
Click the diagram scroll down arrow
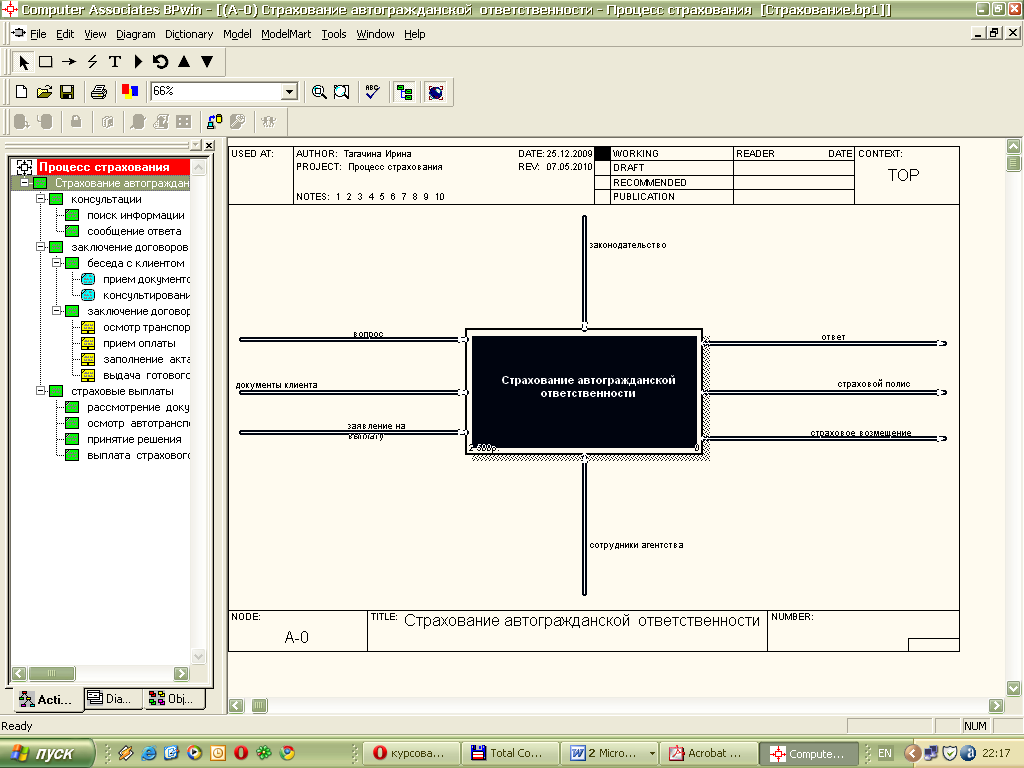tap(1014, 688)
